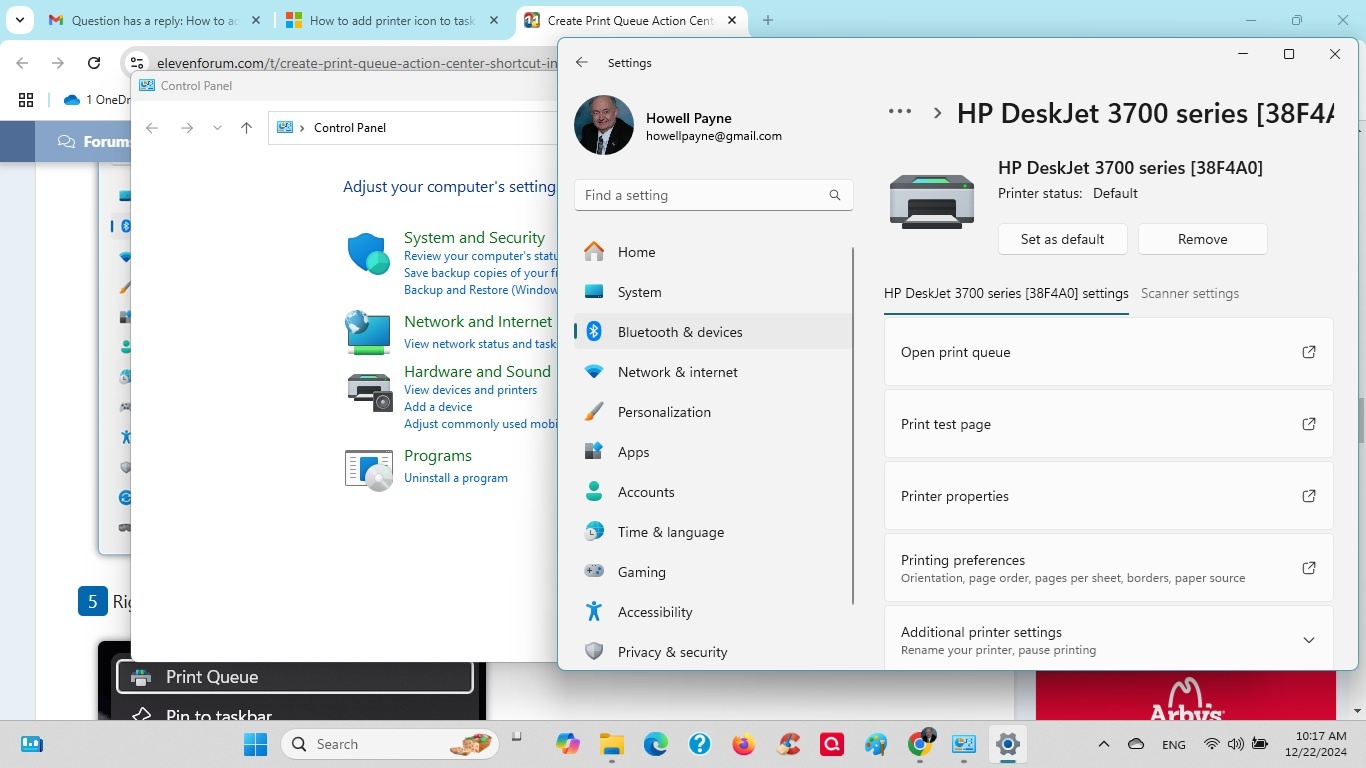
Task: Click external link icon for Open print queue
Action: click(1308, 352)
